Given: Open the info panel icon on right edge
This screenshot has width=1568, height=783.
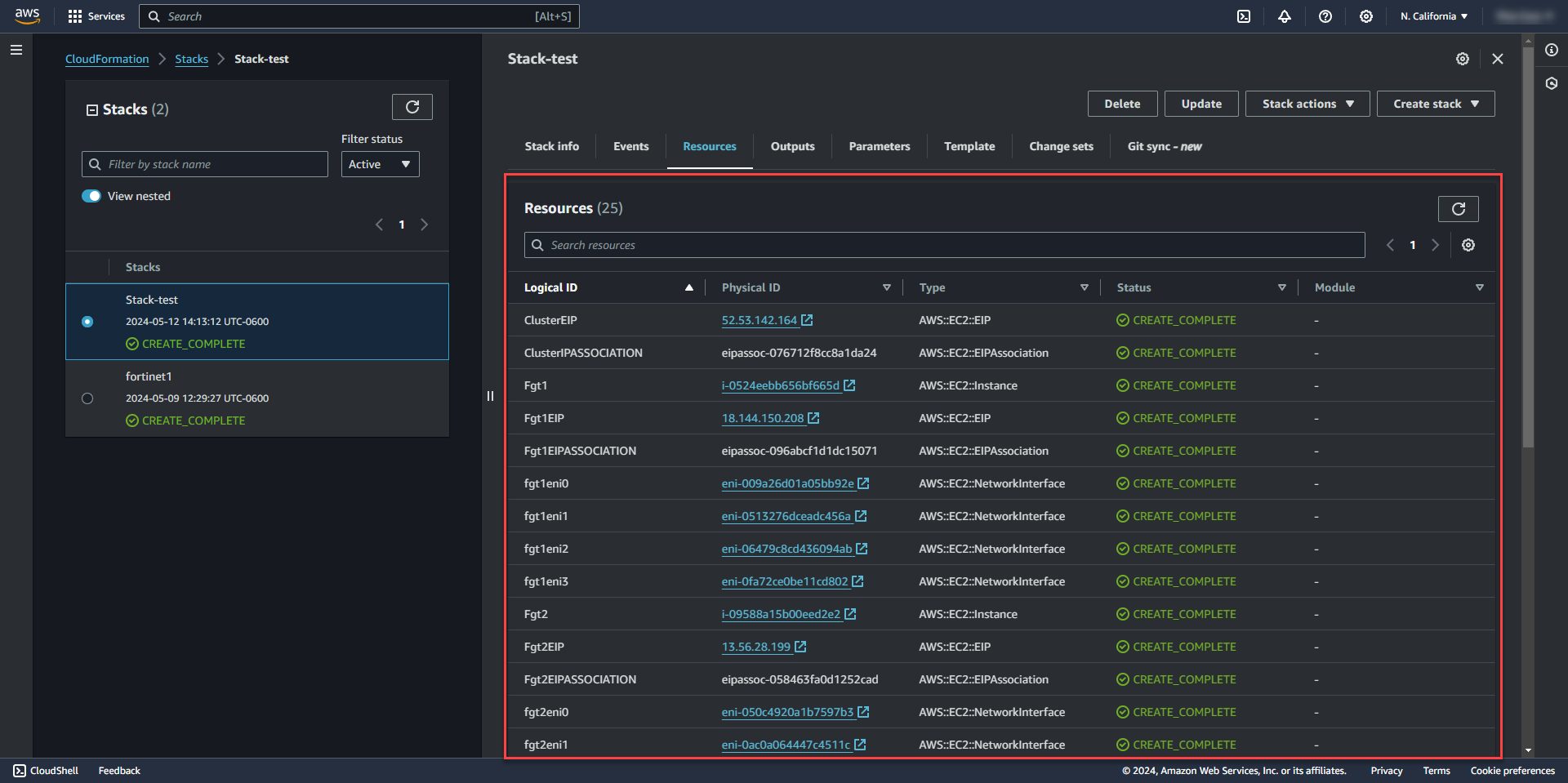Looking at the screenshot, I should click(x=1552, y=50).
